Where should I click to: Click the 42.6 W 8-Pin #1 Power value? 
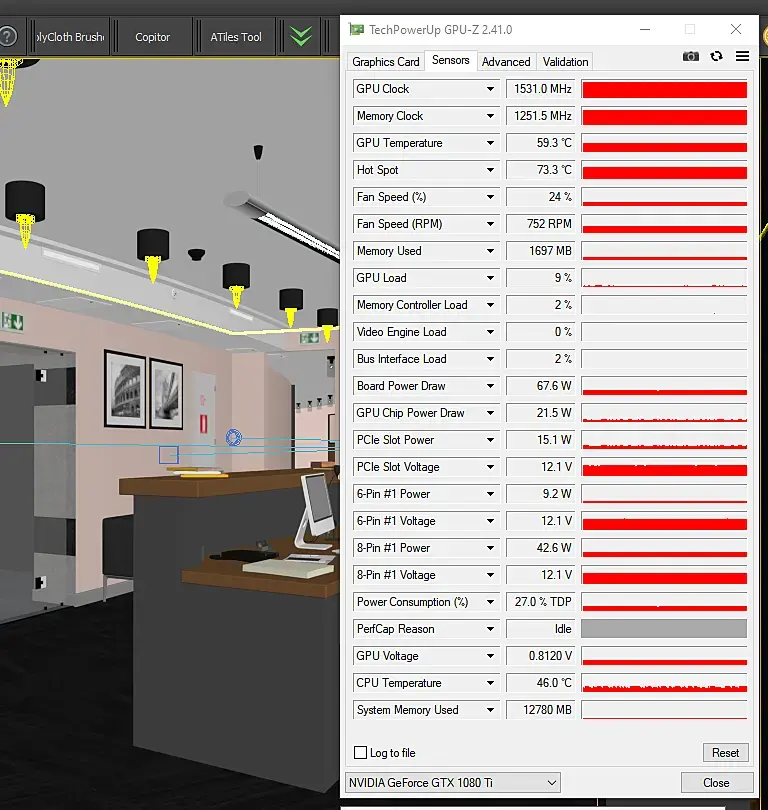540,548
